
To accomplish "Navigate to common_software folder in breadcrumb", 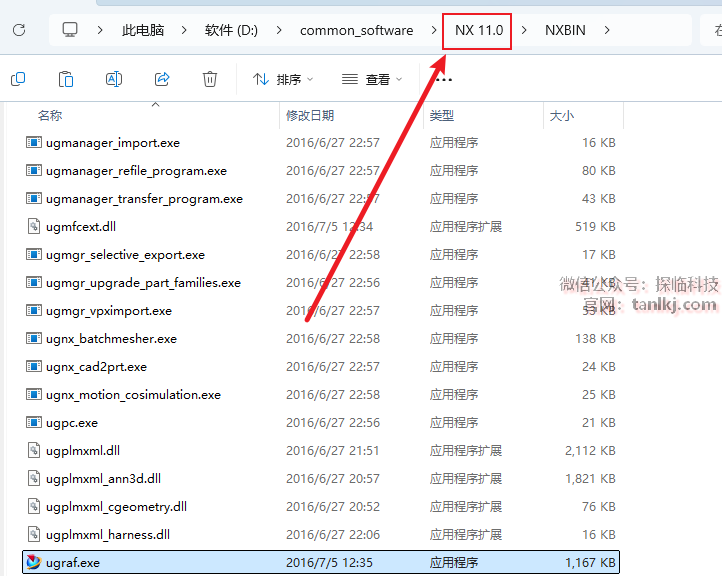I will [356, 30].
